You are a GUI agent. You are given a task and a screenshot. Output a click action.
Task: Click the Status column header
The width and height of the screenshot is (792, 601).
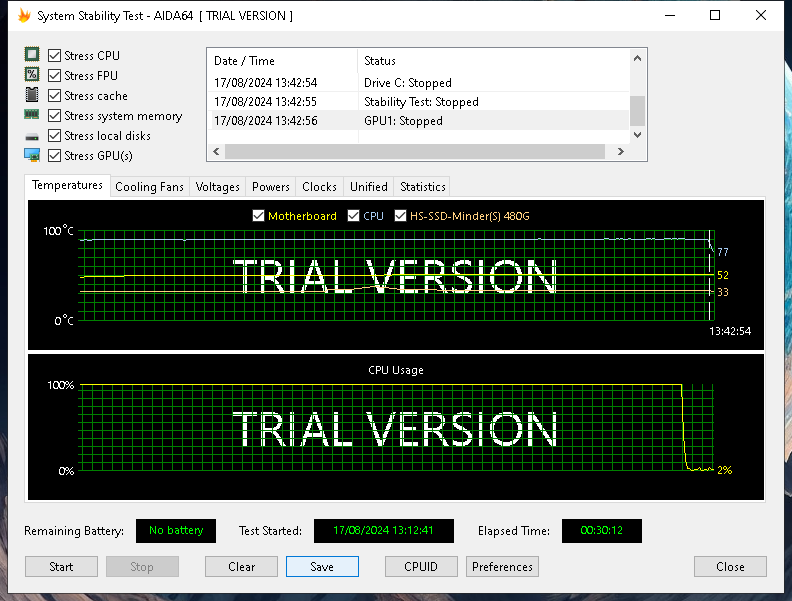[493, 61]
